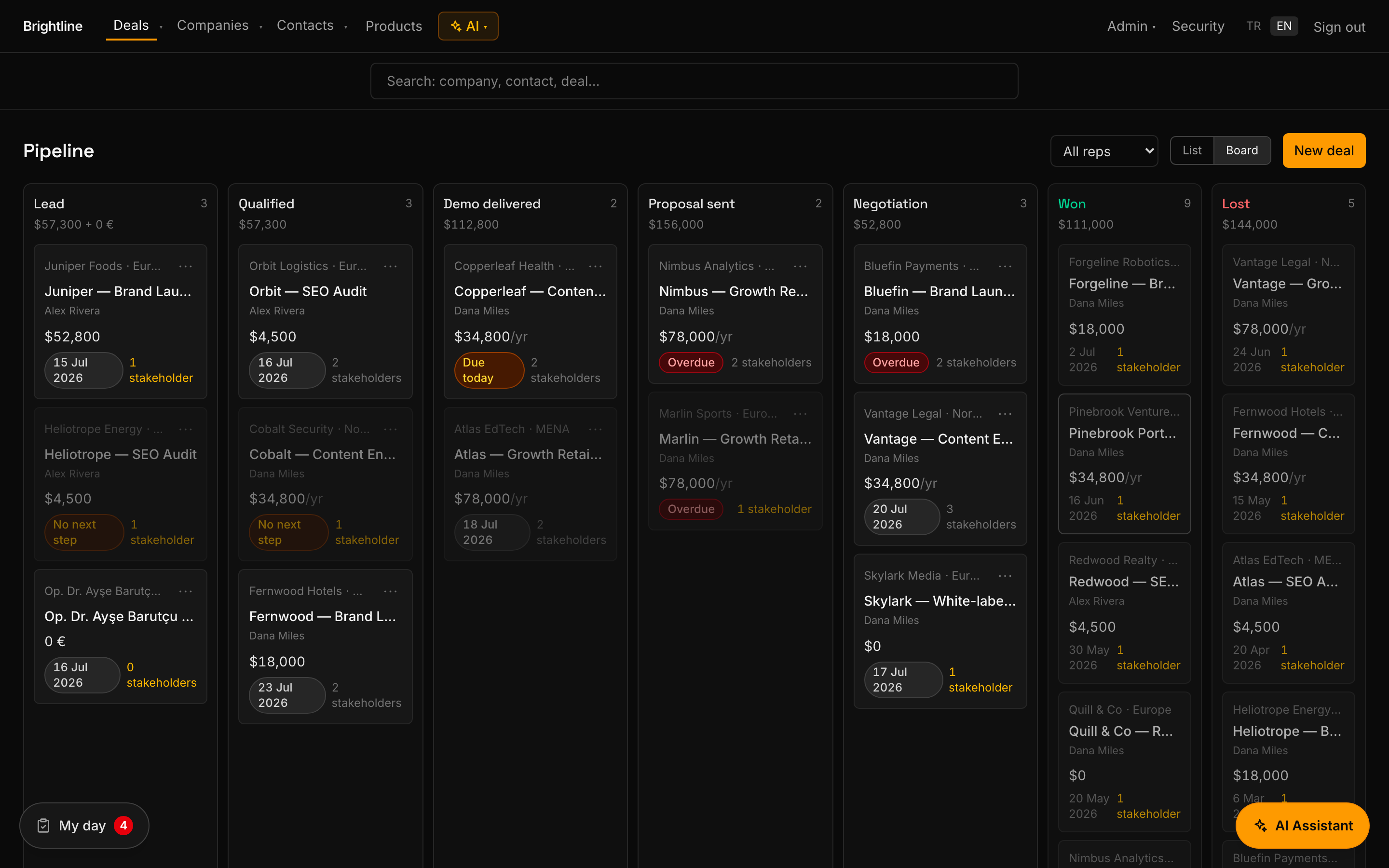Open the three-dot menu on Atlas EdTech MENA card
1389x868 pixels.
click(x=595, y=429)
